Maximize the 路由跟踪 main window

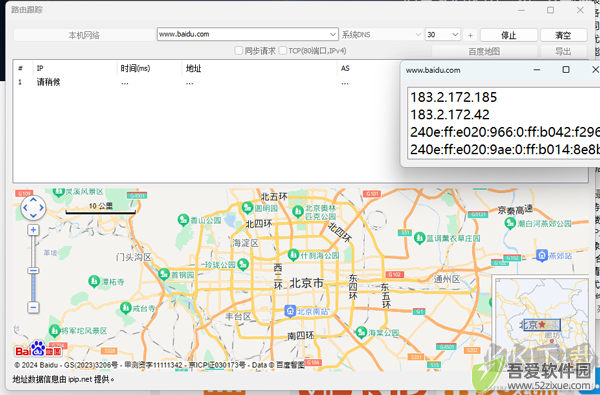click(x=551, y=10)
